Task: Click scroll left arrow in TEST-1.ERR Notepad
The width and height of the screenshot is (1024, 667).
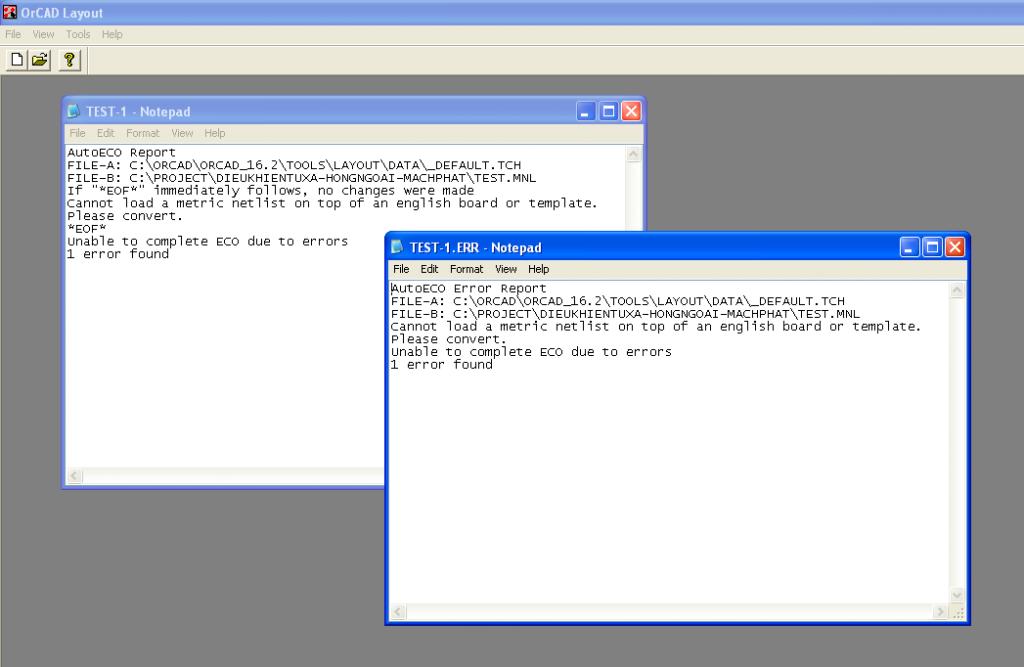Action: pos(398,612)
